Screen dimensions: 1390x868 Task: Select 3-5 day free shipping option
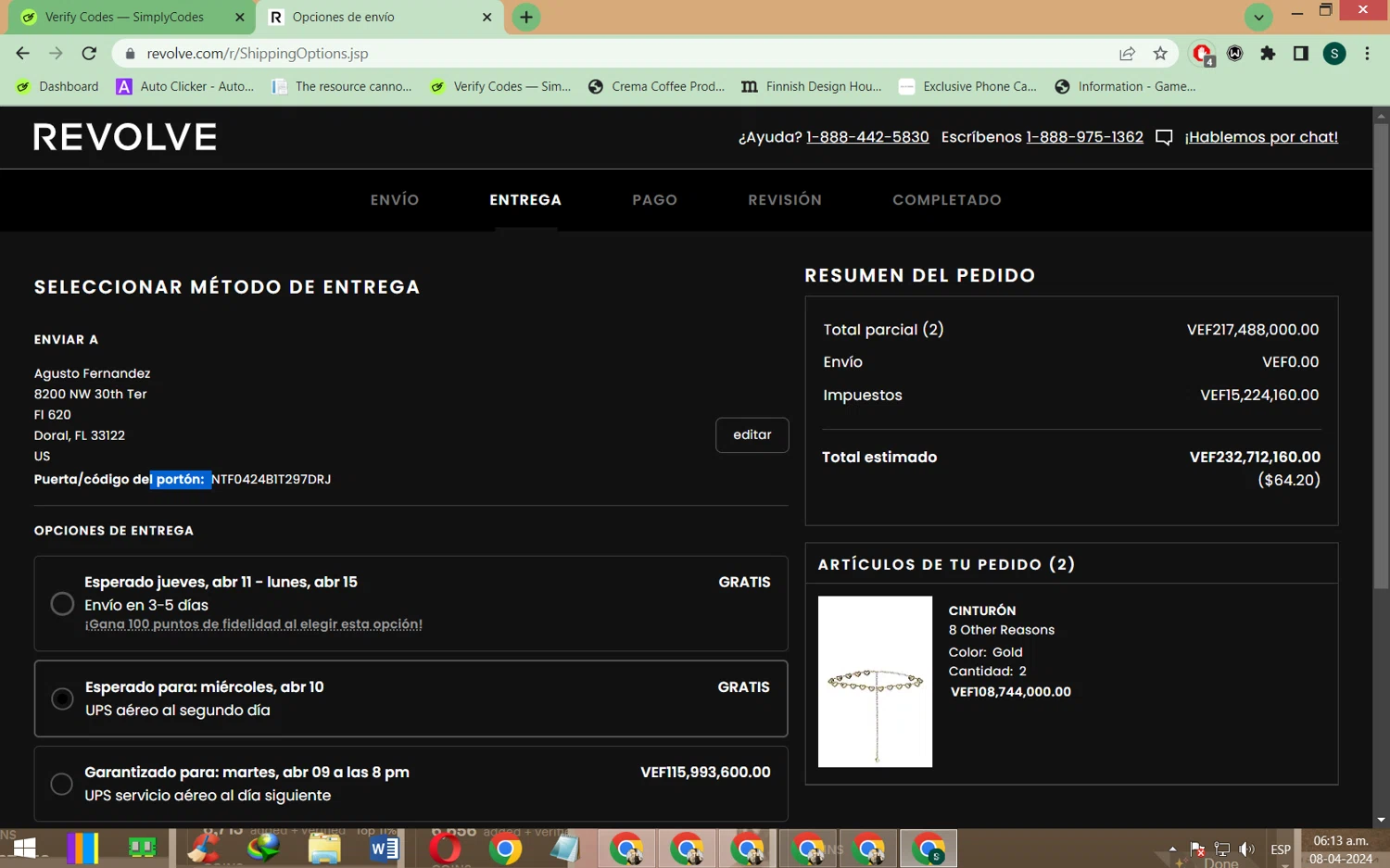pyautogui.click(x=62, y=604)
